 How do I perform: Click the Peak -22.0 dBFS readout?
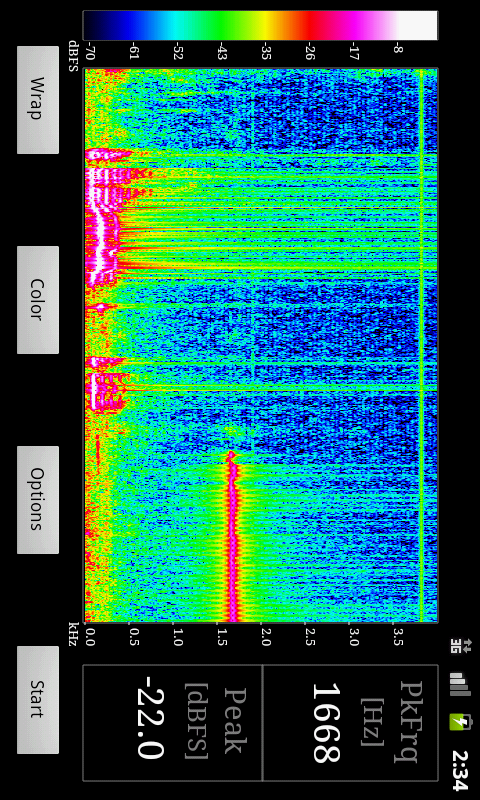click(x=172, y=722)
